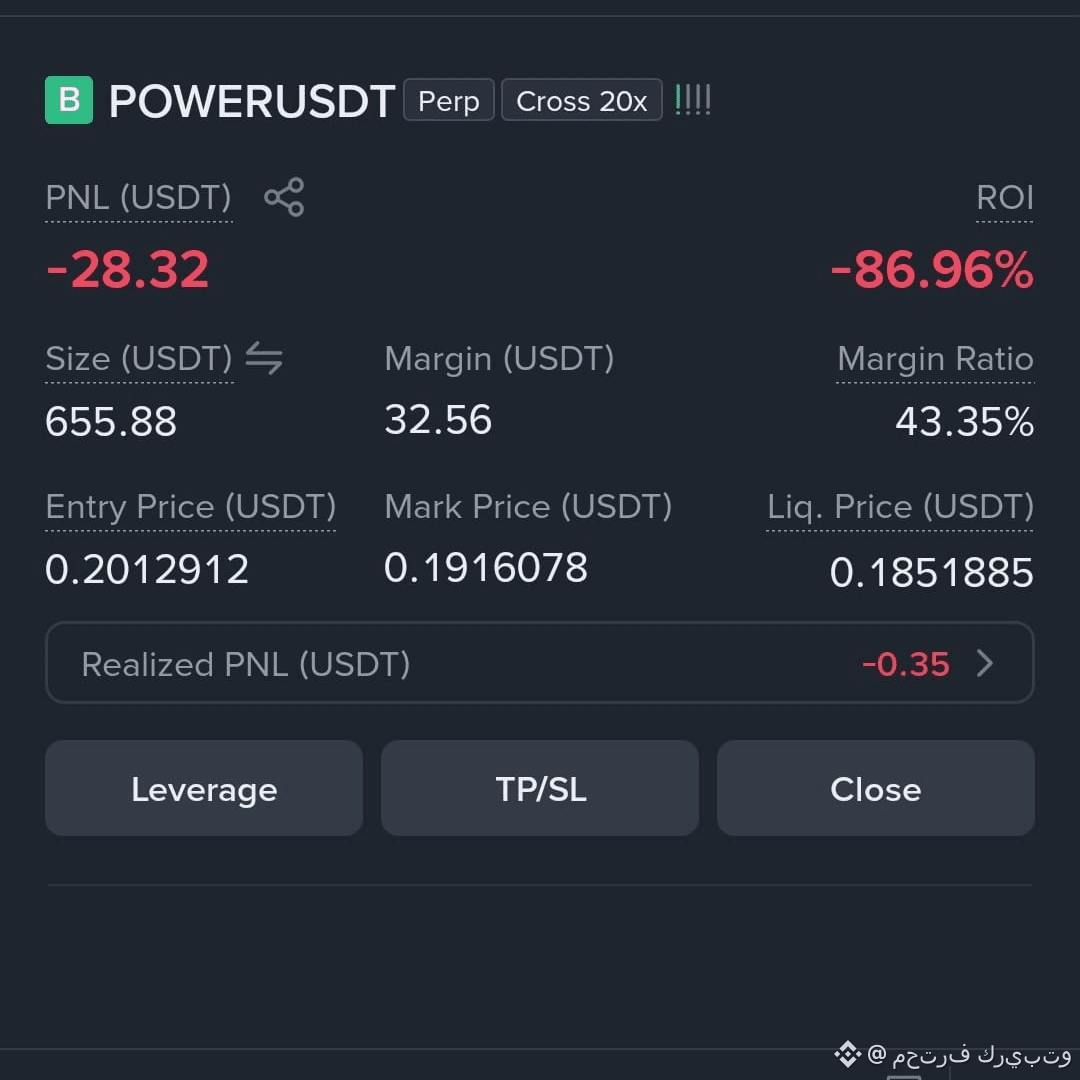Open Realized PNL details chevron
The width and height of the screenshot is (1080, 1080).
pos(986,663)
